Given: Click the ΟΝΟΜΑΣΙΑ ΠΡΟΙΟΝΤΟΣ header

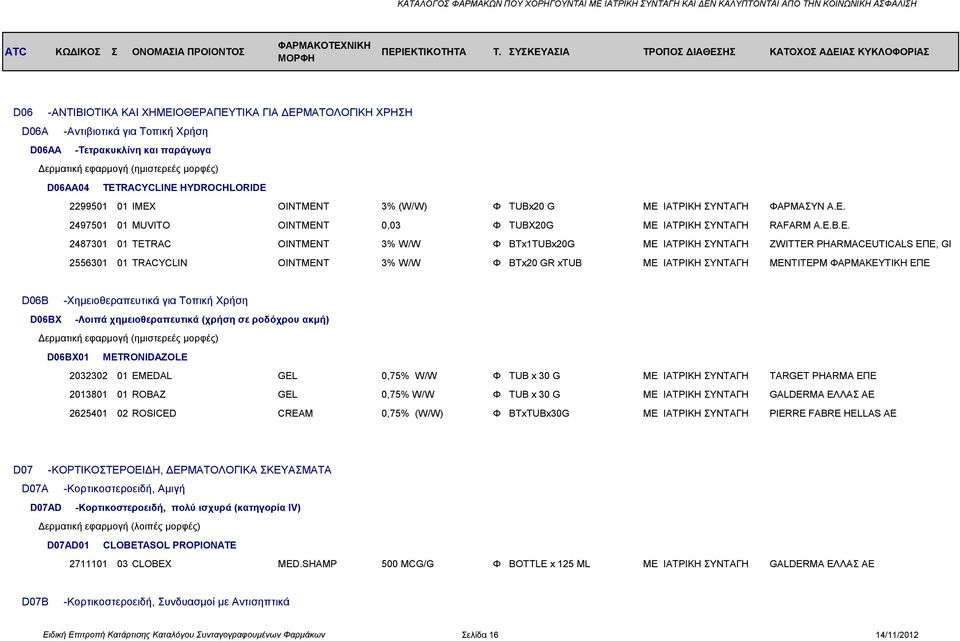Looking at the screenshot, I should 188,51.
